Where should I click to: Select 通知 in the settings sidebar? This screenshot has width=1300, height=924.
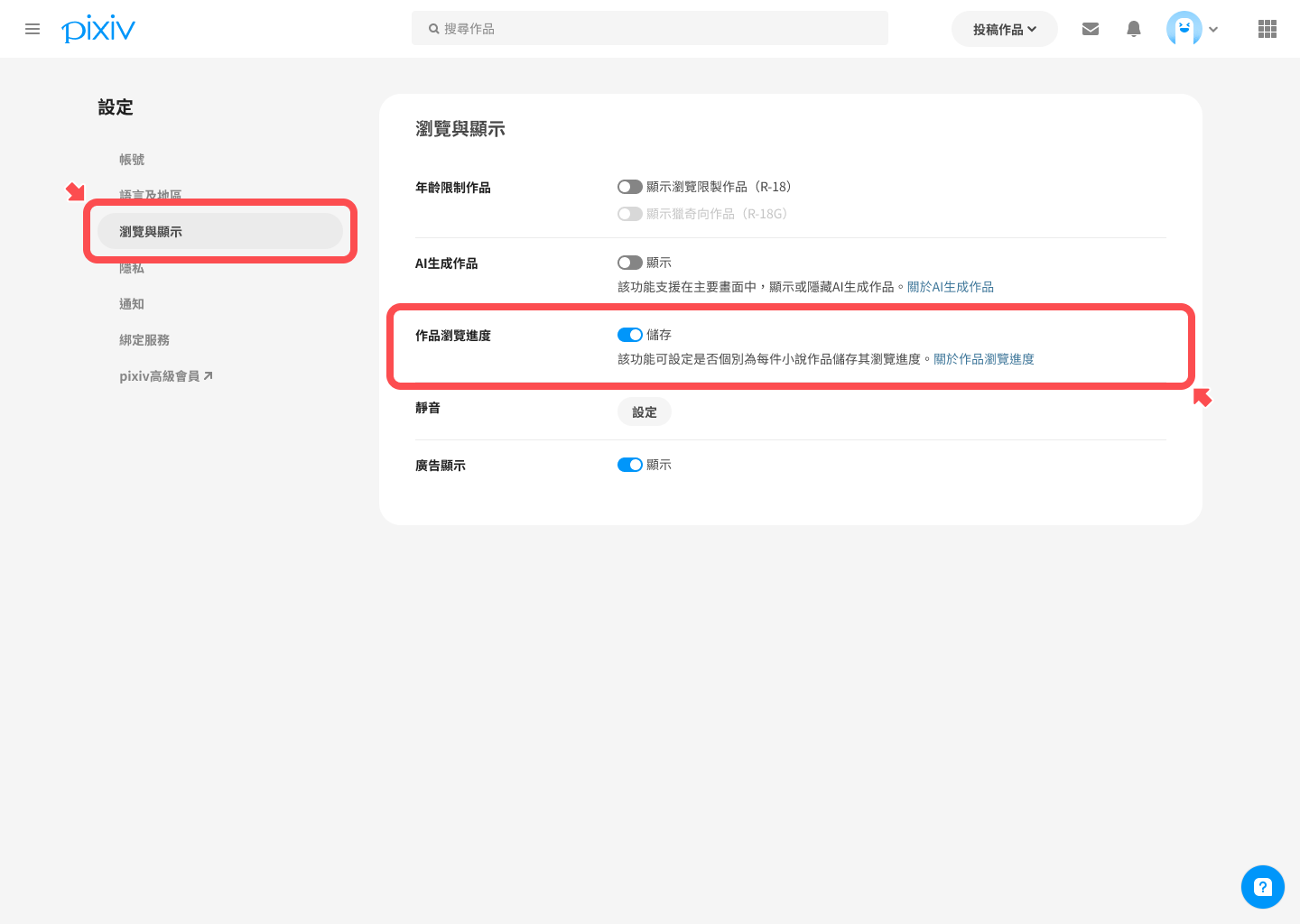[x=132, y=304]
